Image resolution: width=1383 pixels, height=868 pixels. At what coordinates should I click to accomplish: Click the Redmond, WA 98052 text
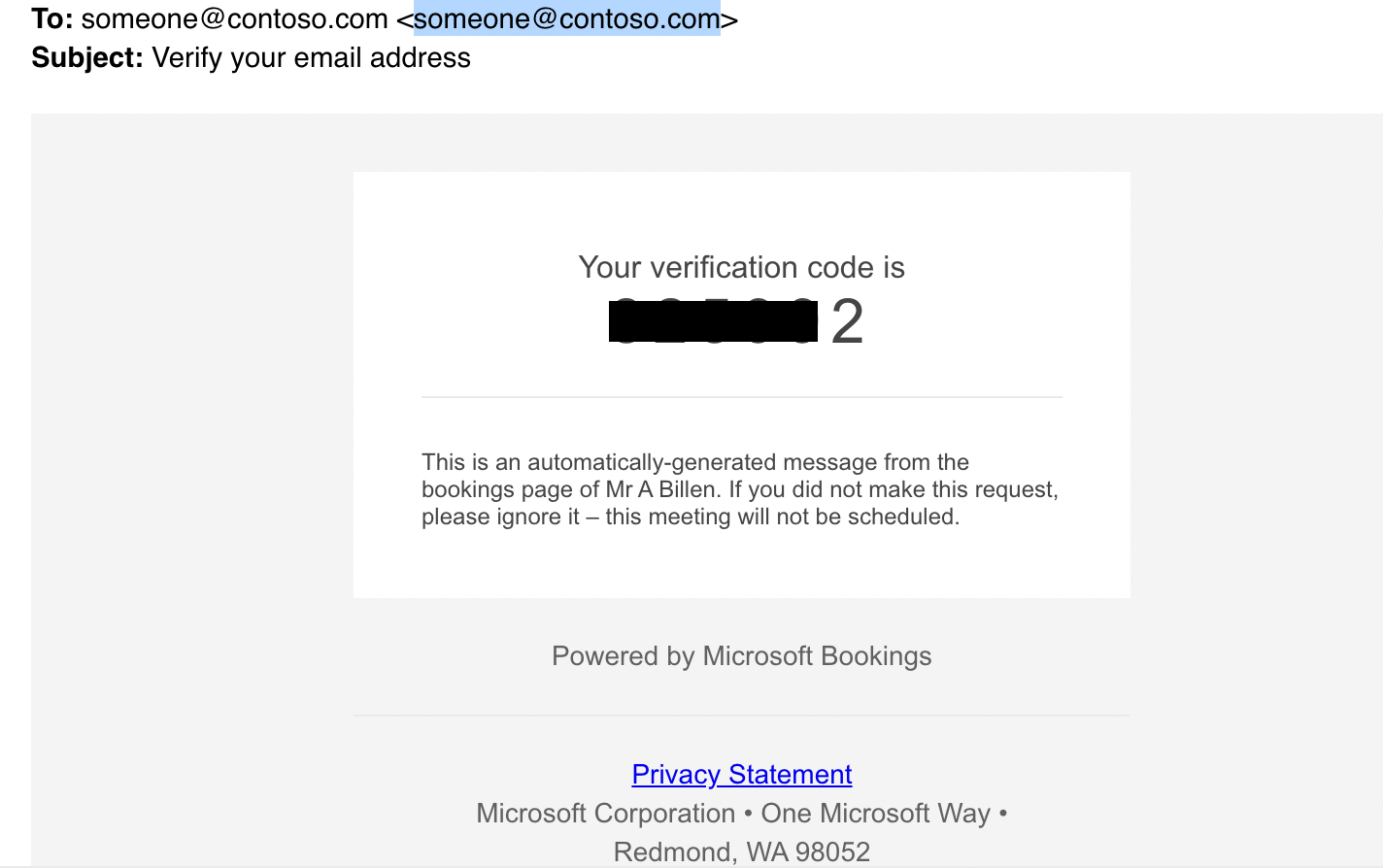pos(741,851)
